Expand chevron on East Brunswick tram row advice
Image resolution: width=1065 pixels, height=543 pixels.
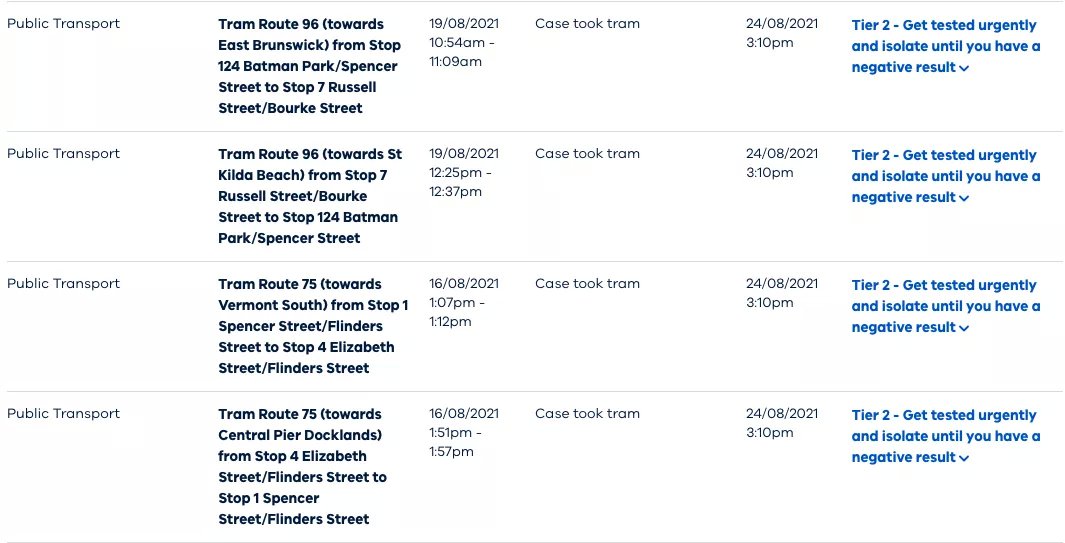click(964, 69)
